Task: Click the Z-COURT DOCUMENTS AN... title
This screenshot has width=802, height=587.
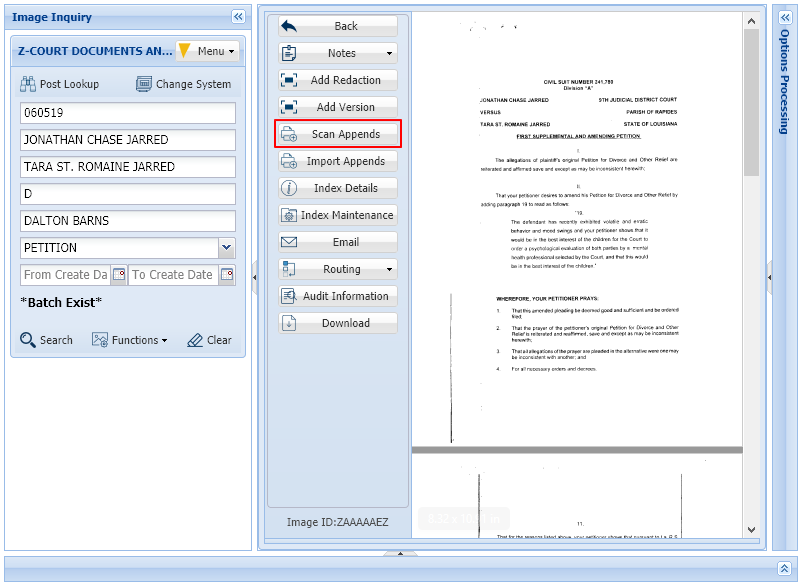Action: (x=95, y=51)
